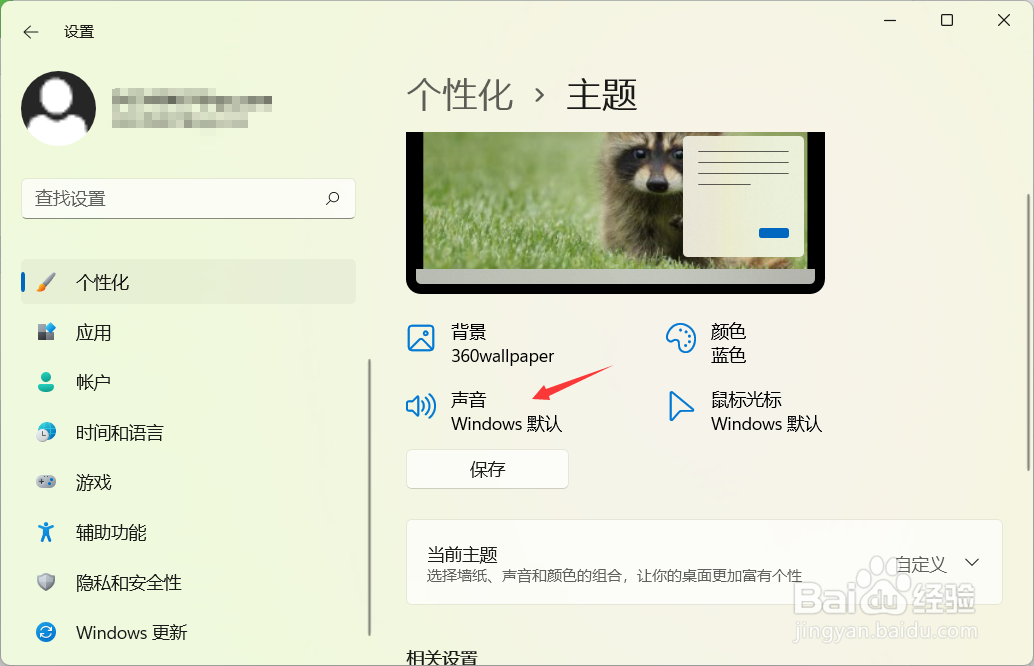
Task: Click the theme preview thumbnail
Action: [x=615, y=210]
